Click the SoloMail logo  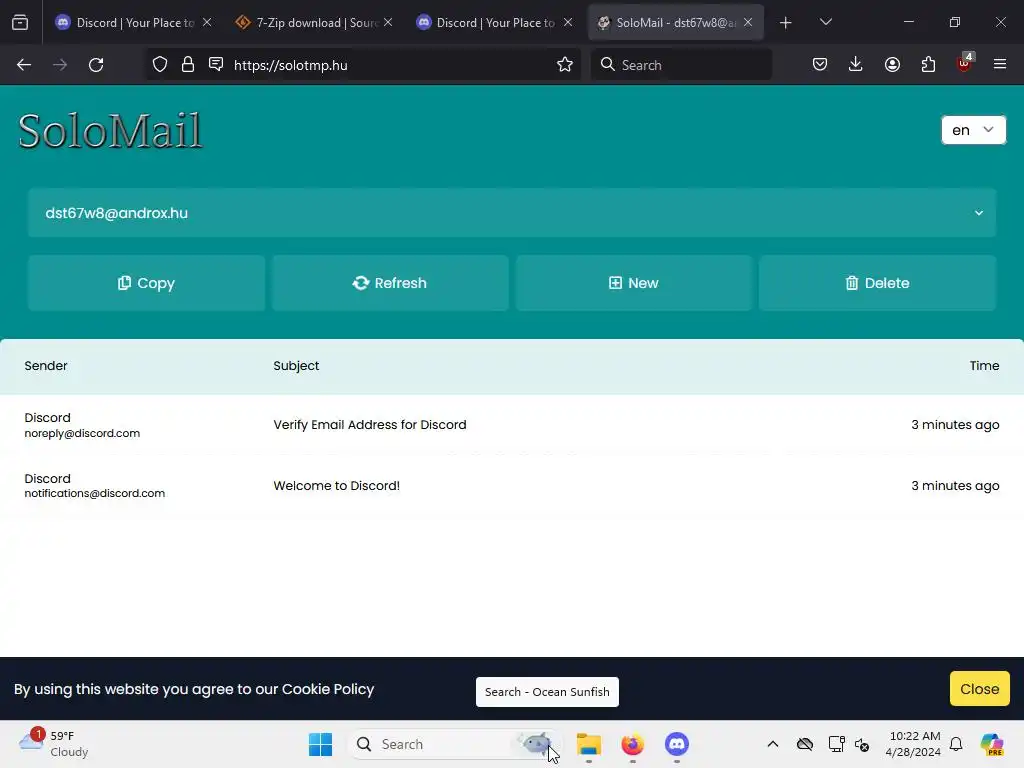pyautogui.click(x=110, y=130)
